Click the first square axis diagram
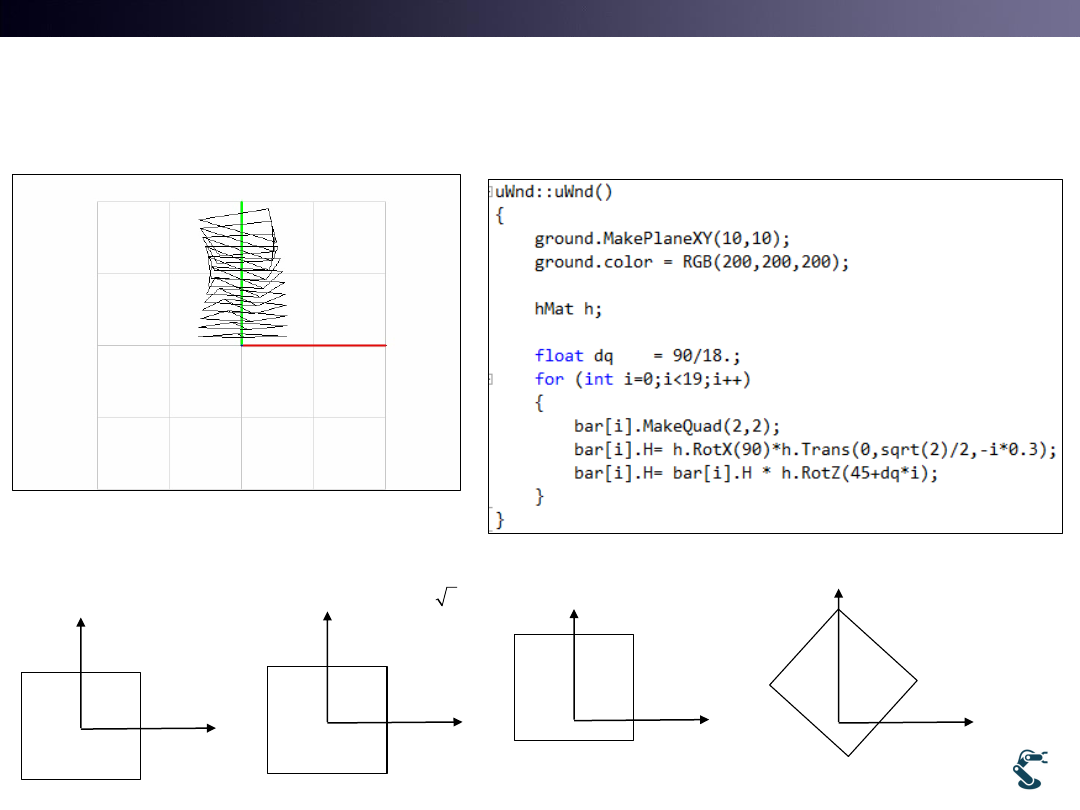Viewport: 1080px width, 810px height. [81, 725]
